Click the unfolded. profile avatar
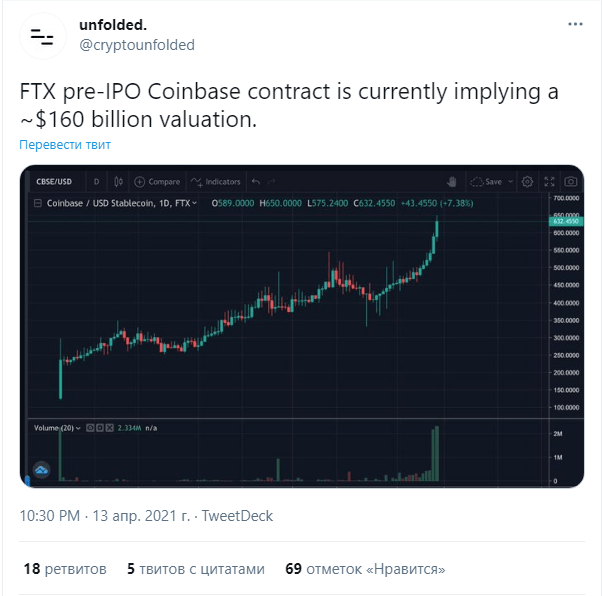602x596 pixels. pos(43,36)
